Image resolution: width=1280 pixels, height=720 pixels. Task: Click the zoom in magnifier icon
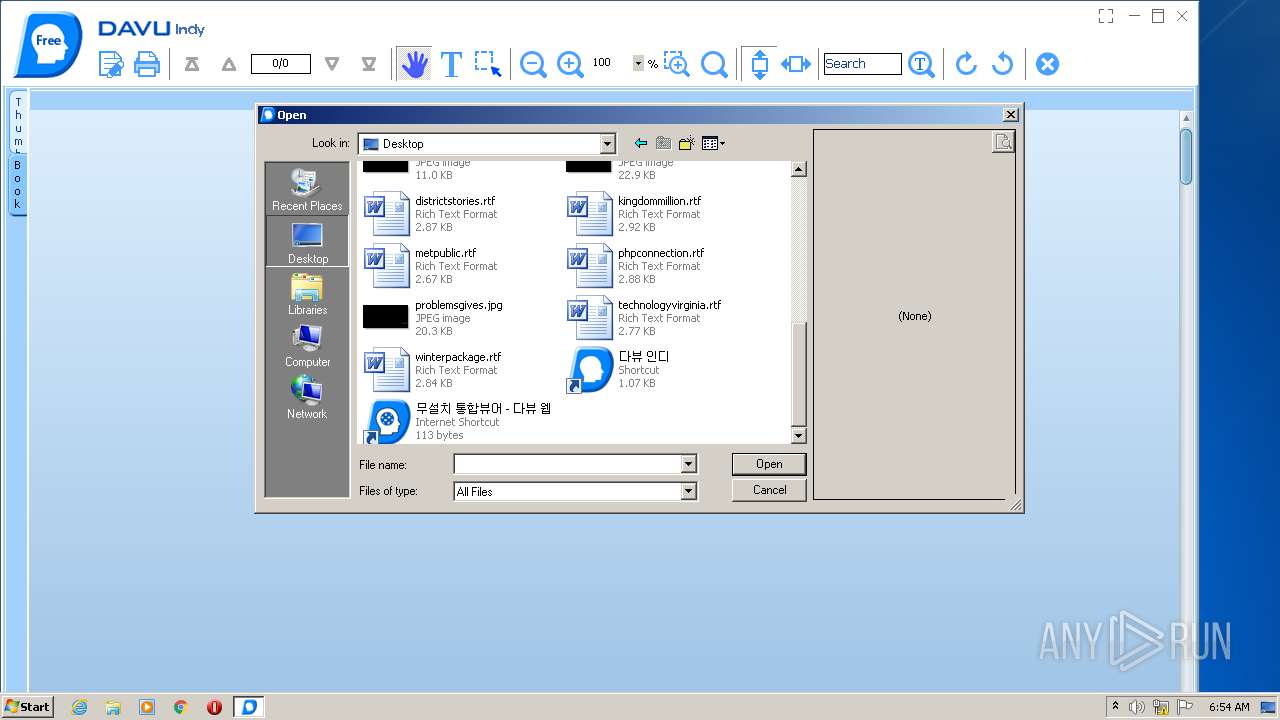(570, 64)
